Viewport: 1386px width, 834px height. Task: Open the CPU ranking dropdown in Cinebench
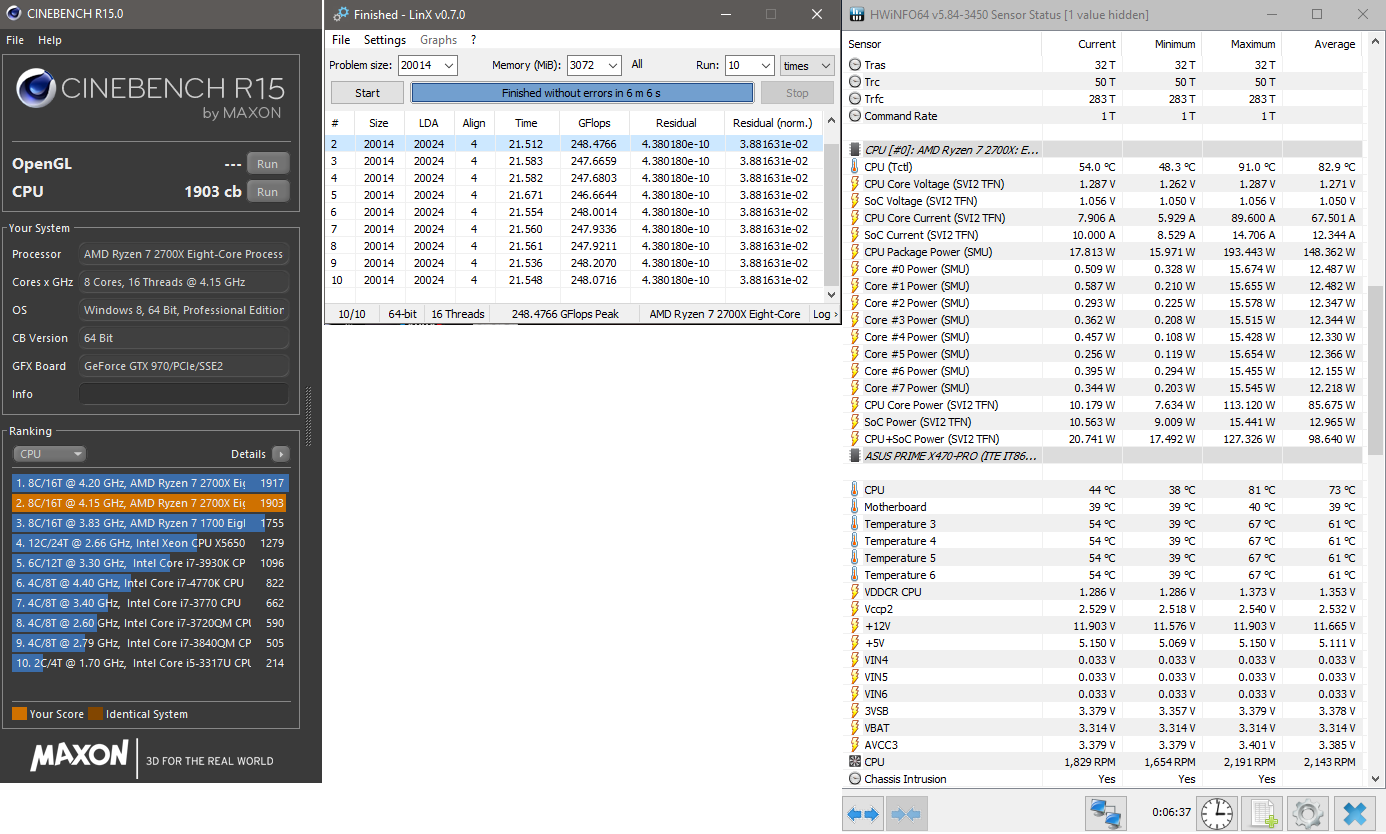(49, 454)
